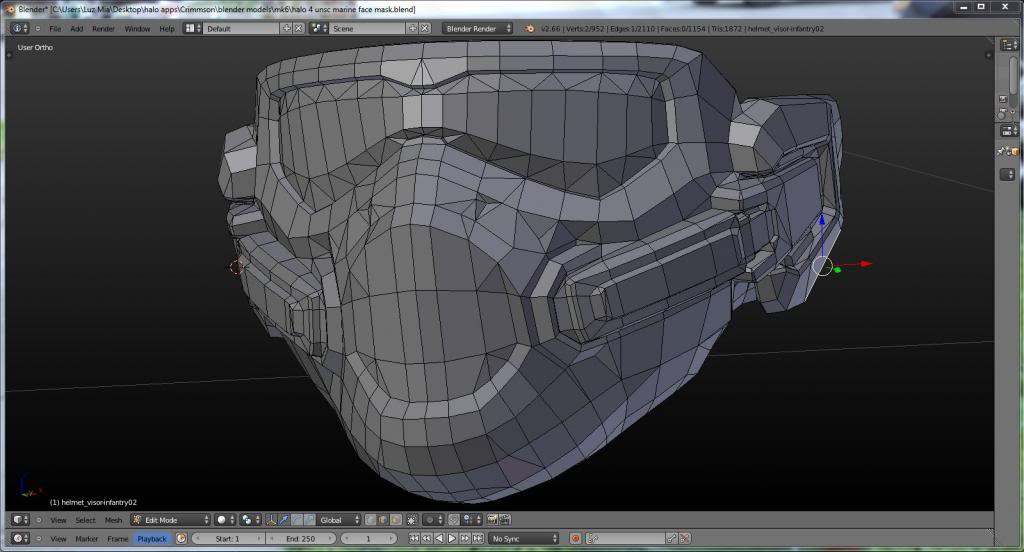Open the Global transform orientation dropdown
The width and height of the screenshot is (1024, 552).
click(x=338, y=520)
